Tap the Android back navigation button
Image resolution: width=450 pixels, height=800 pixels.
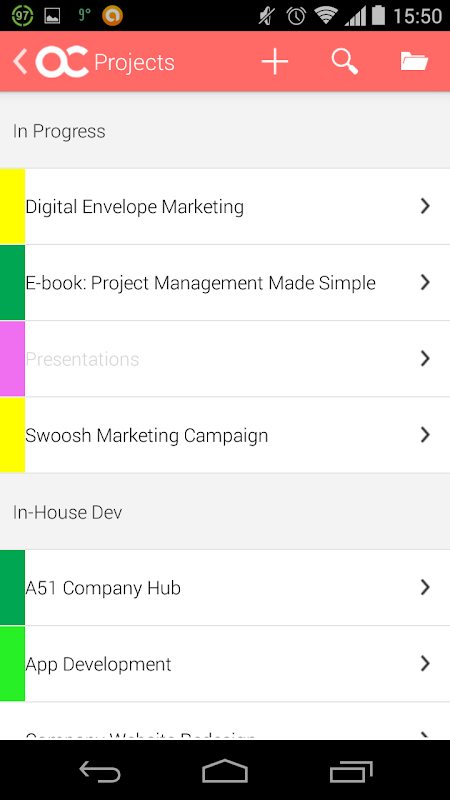point(100,770)
